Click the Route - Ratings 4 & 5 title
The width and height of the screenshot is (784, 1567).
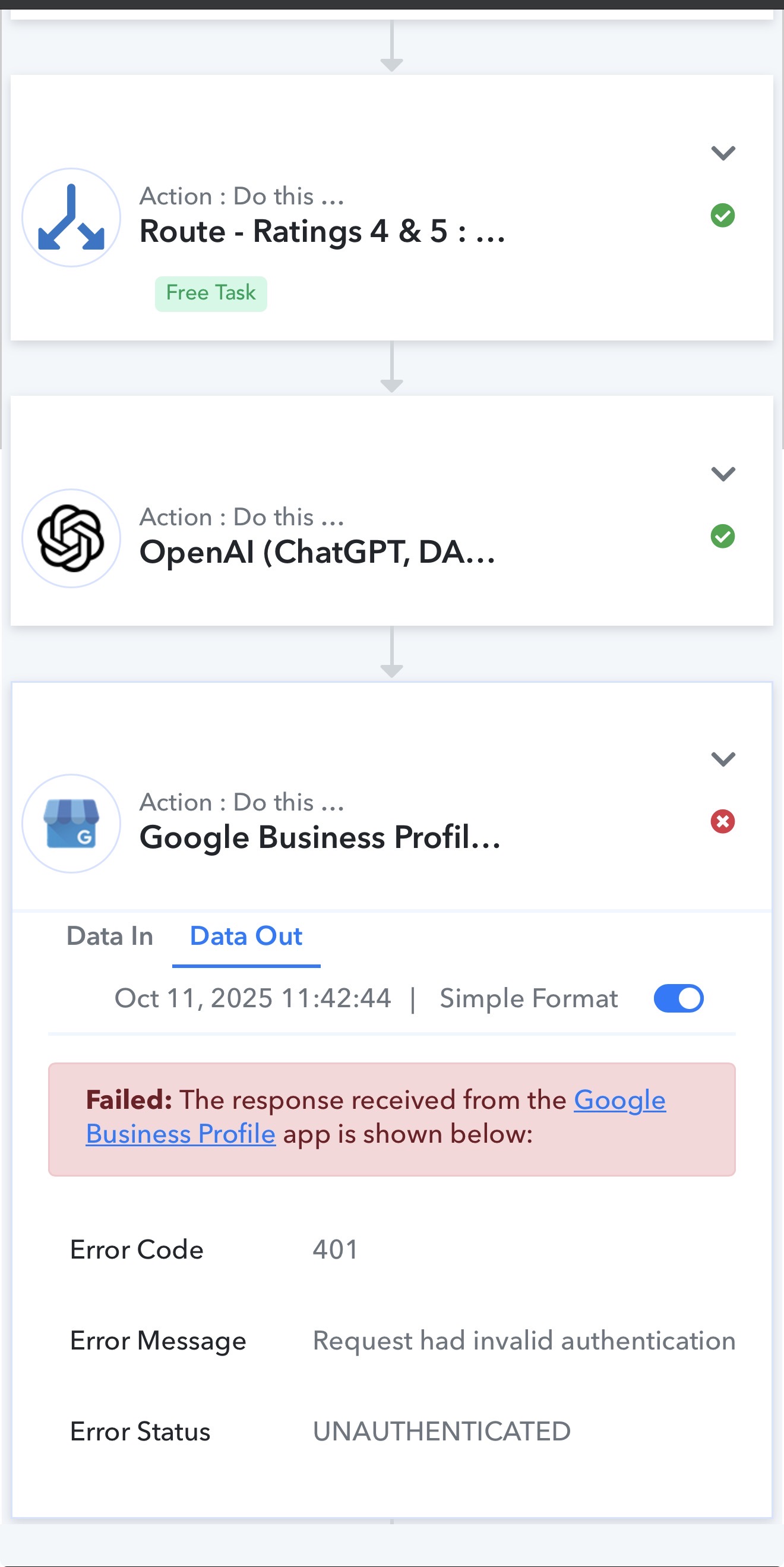tap(323, 232)
